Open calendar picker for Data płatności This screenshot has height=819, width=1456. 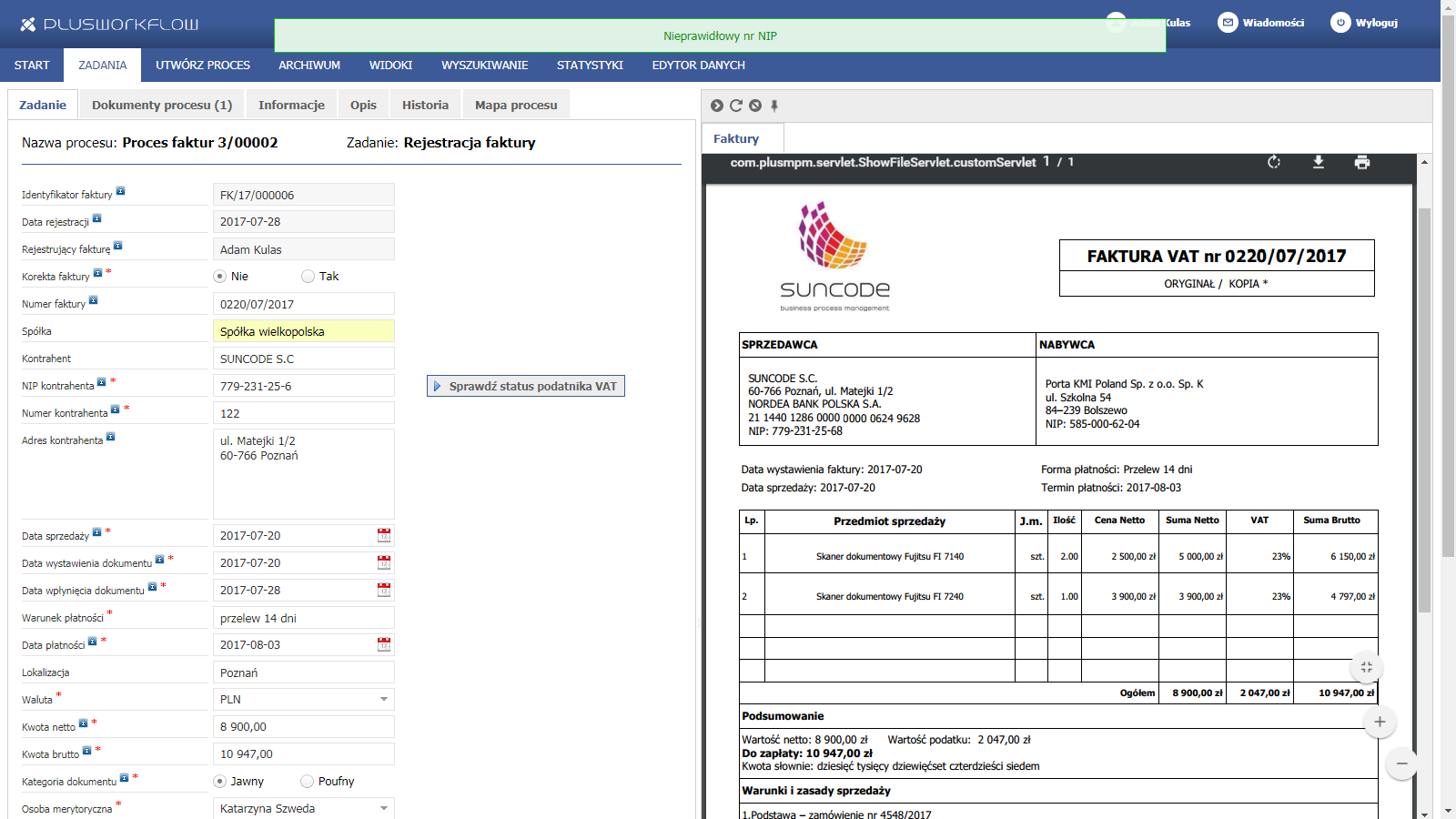[384, 645]
